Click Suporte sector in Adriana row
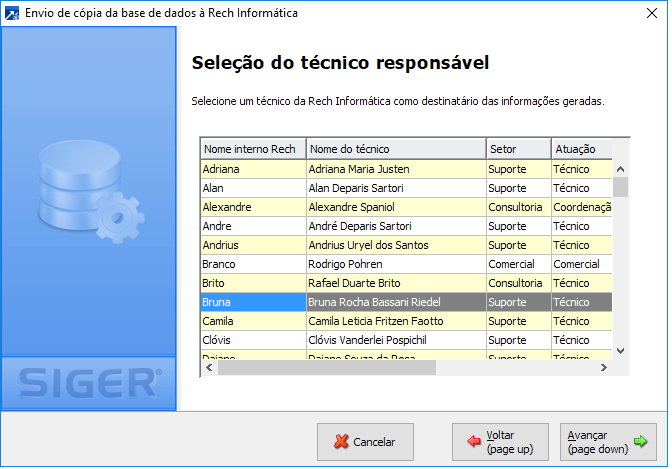Image resolution: width=672 pixels, height=469 pixels. (x=519, y=169)
